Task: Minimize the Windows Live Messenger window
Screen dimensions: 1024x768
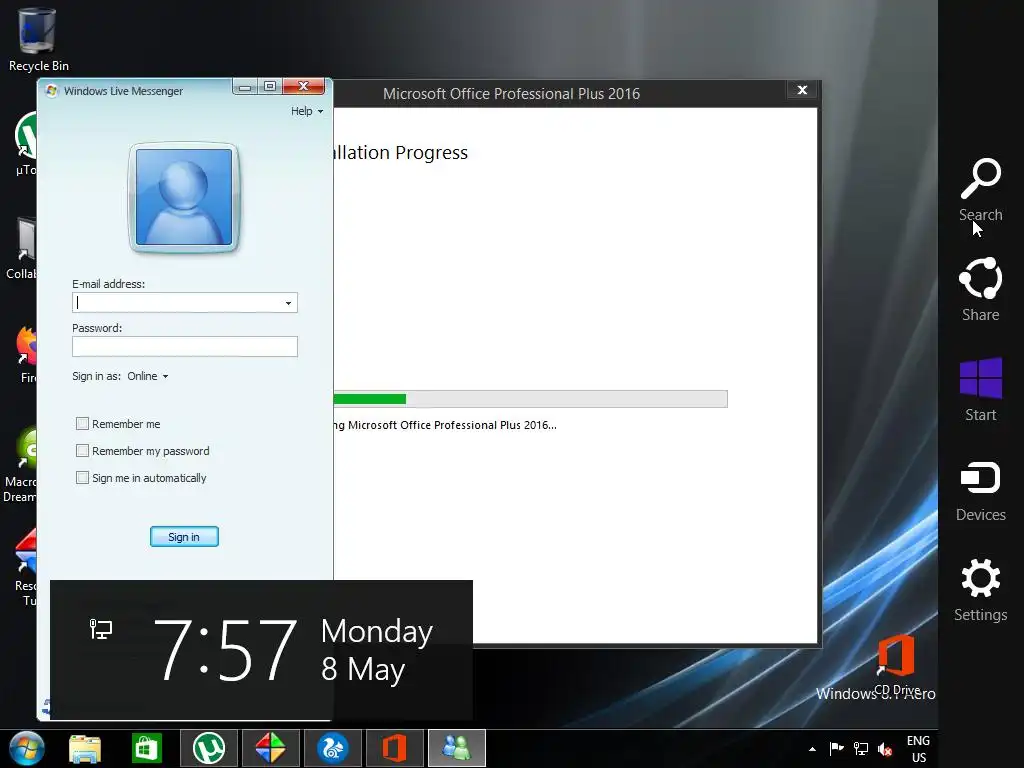Action: [x=245, y=86]
